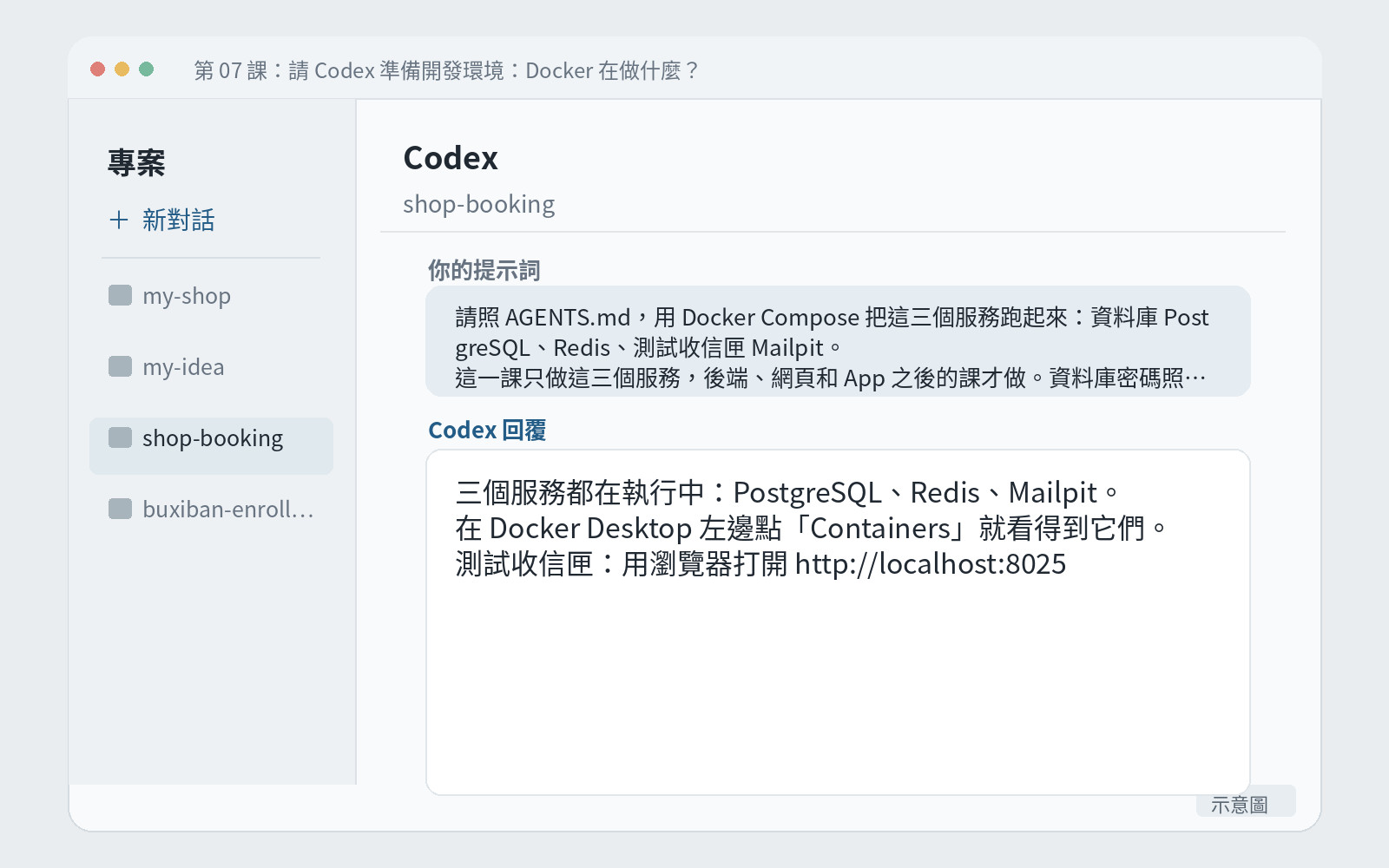Click the Codex title heading
Viewport: 1389px width, 868px height.
point(451,159)
